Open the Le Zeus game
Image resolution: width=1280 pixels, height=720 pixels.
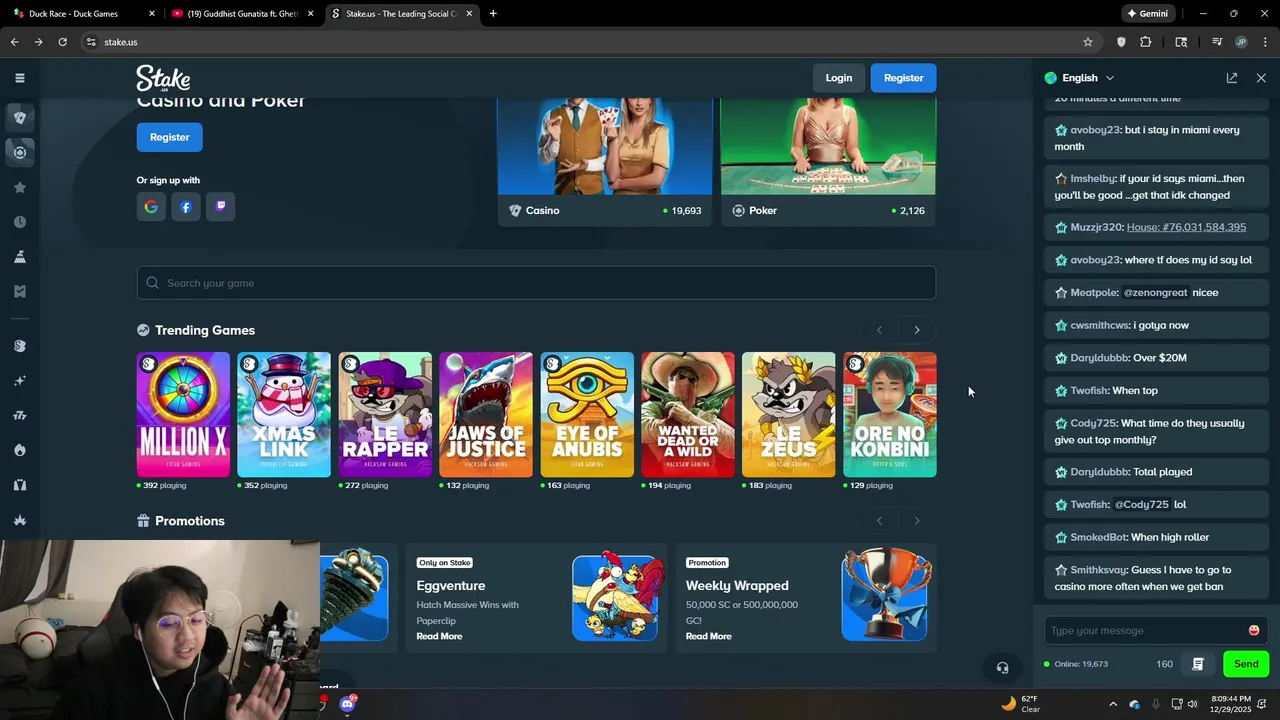789,414
